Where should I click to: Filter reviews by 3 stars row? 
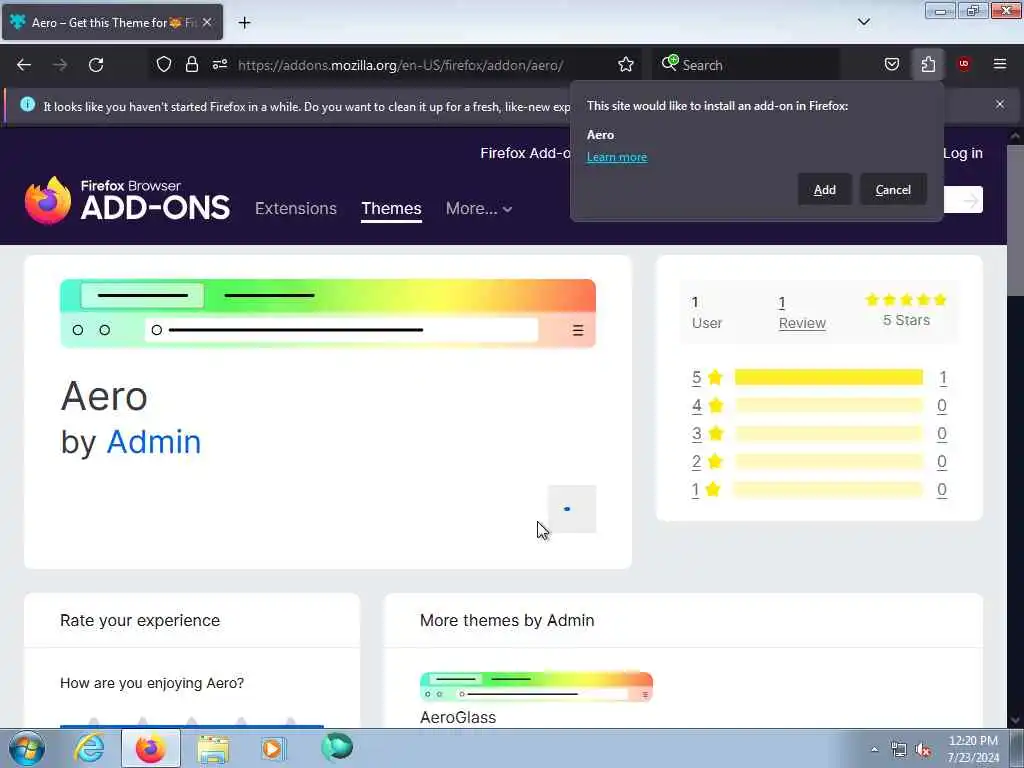819,434
